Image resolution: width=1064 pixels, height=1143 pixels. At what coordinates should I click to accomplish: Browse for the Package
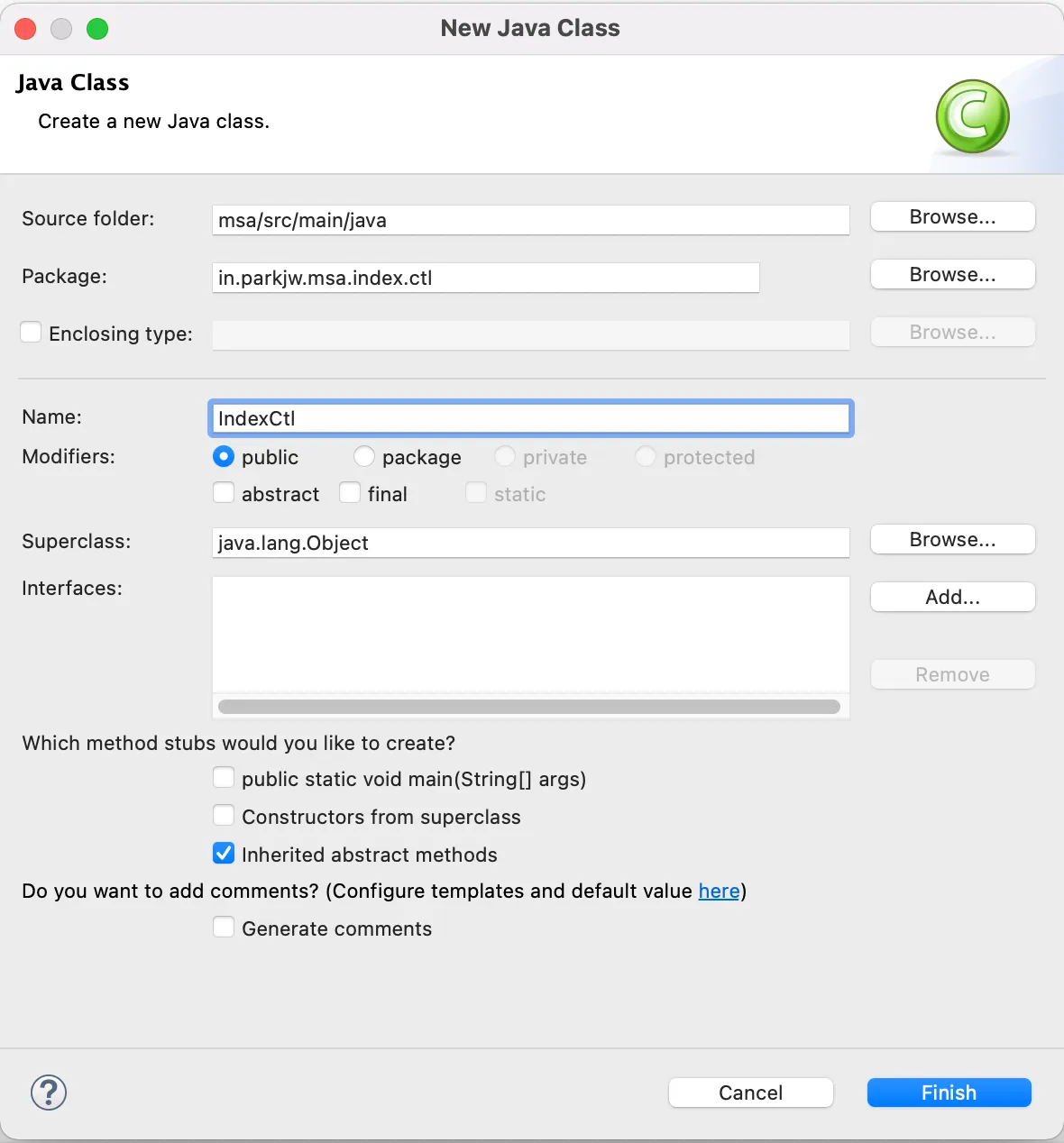point(952,275)
